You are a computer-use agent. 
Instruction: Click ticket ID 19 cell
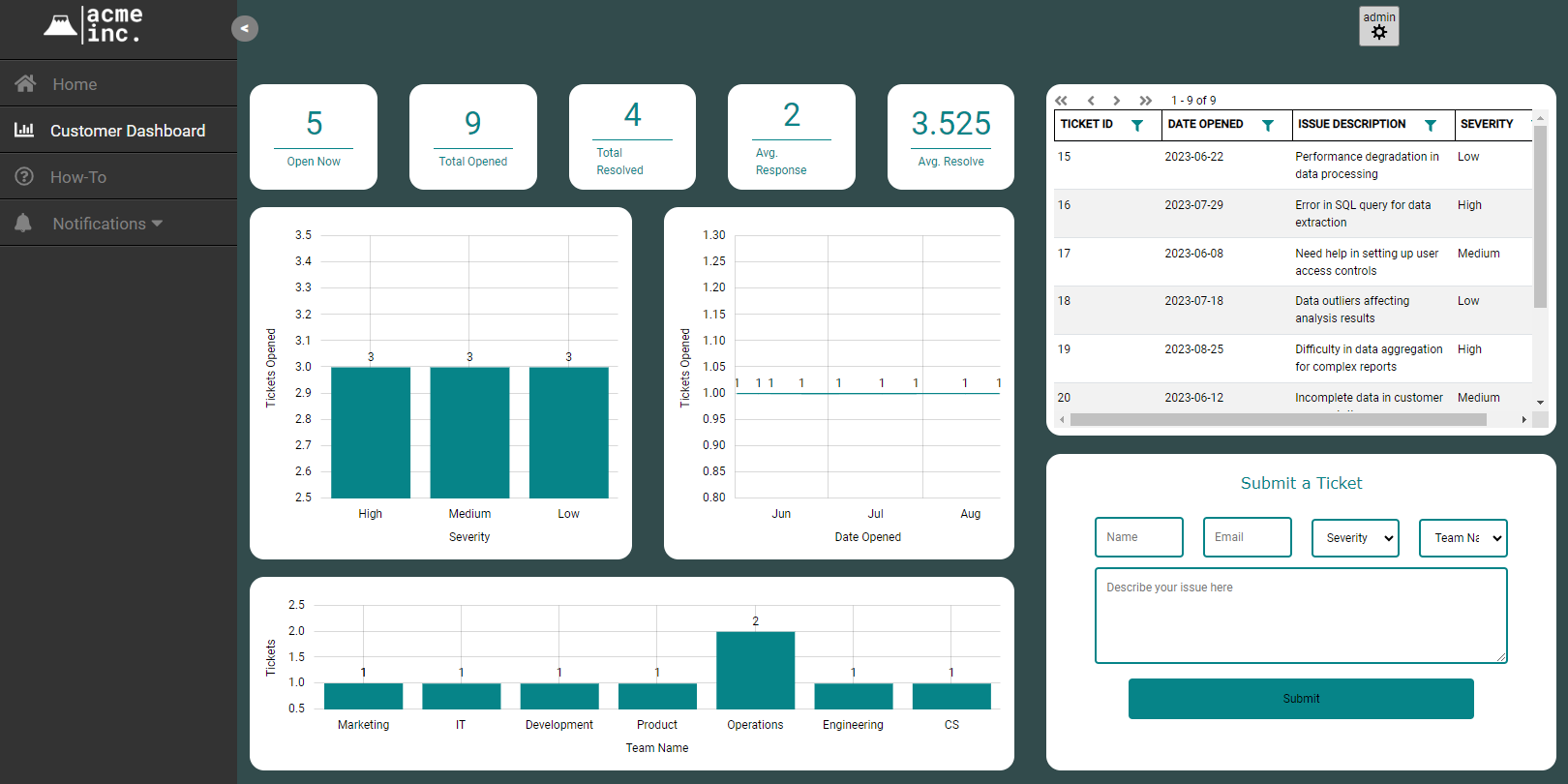1064,349
